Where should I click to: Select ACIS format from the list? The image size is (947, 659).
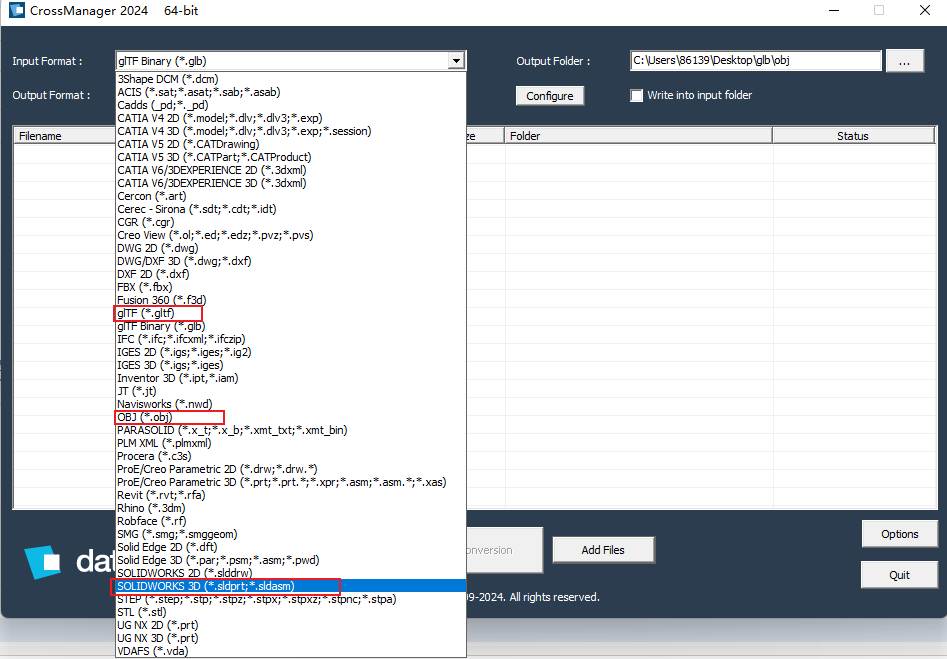291,92
